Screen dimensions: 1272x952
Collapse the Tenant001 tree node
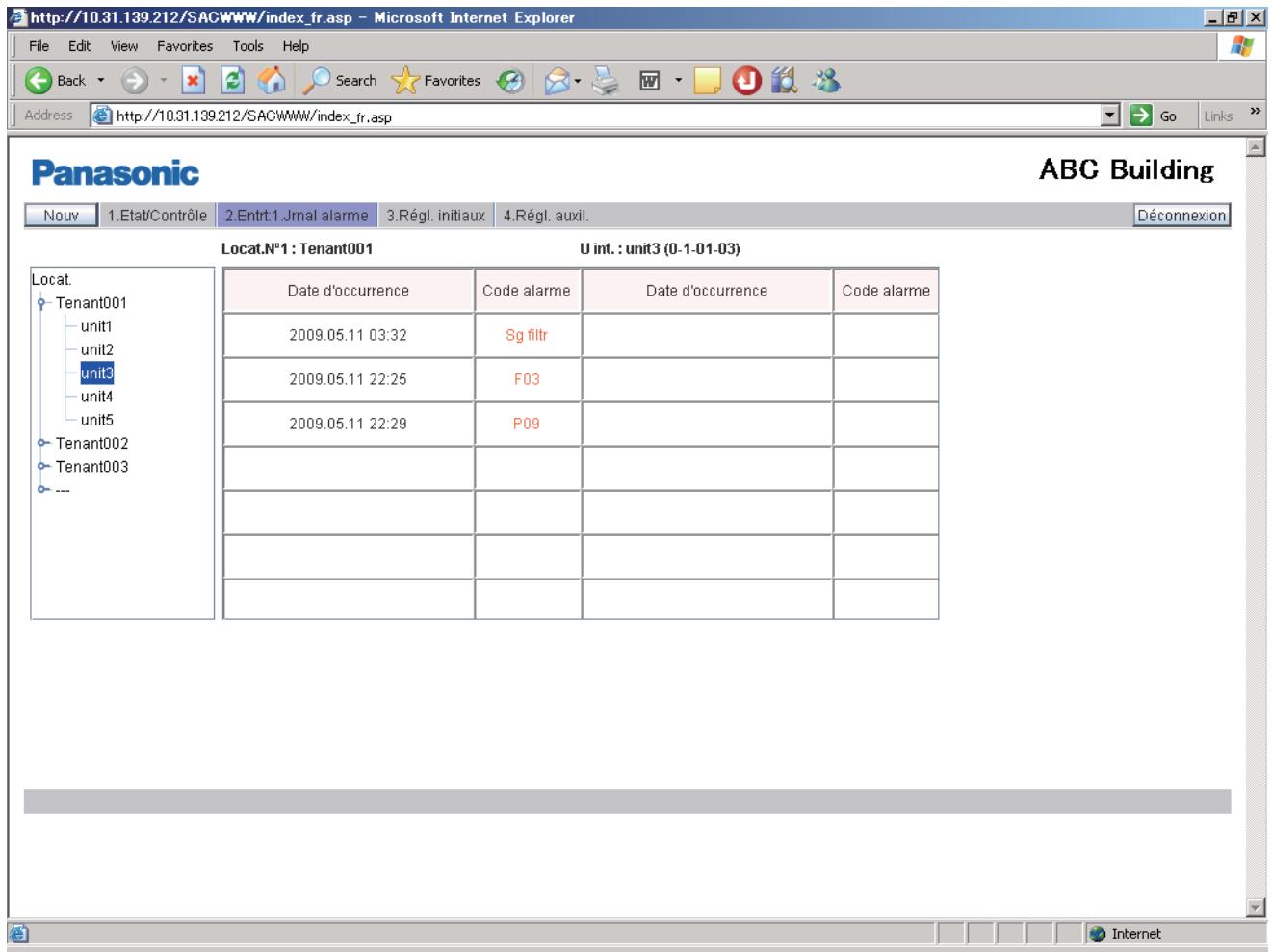click(x=41, y=303)
